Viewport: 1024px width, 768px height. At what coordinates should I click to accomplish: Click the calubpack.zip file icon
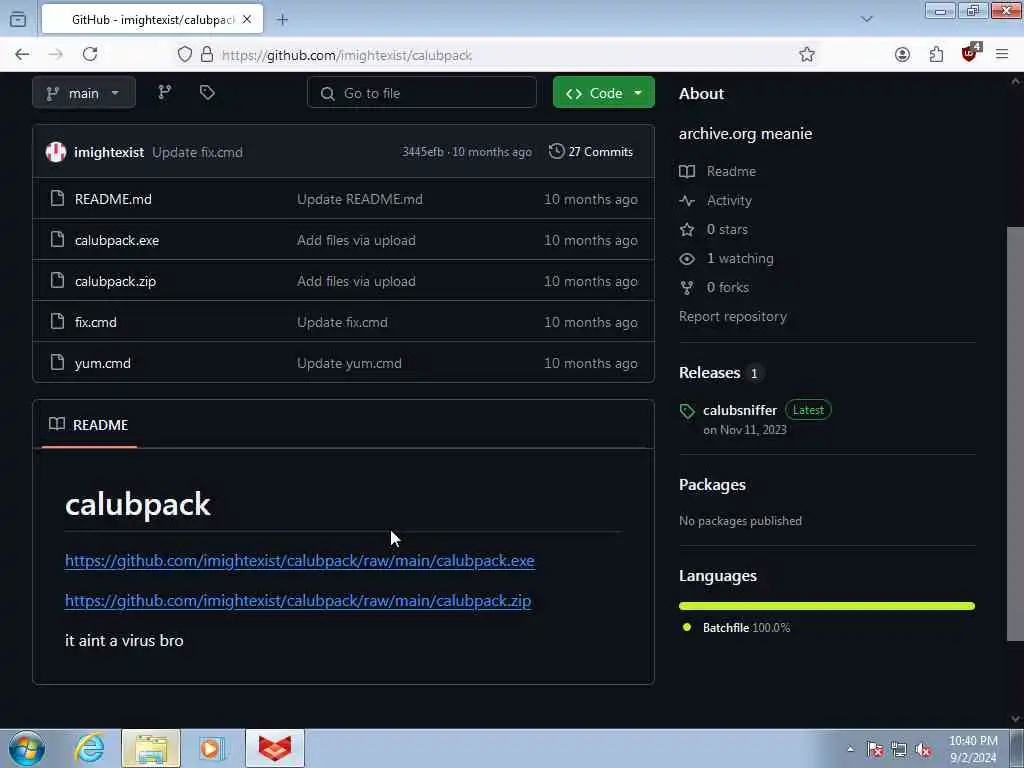pyautogui.click(x=57, y=281)
